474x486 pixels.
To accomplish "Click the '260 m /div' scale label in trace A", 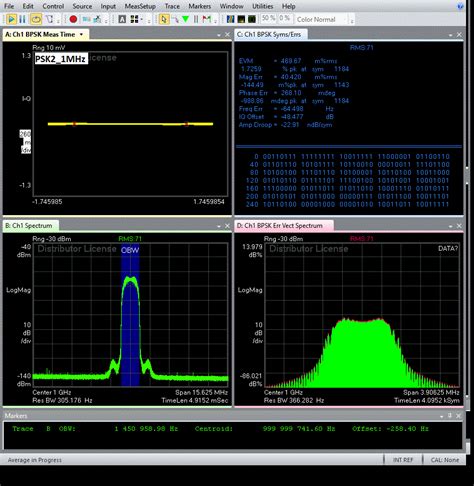I will pyautogui.click(x=25, y=142).
